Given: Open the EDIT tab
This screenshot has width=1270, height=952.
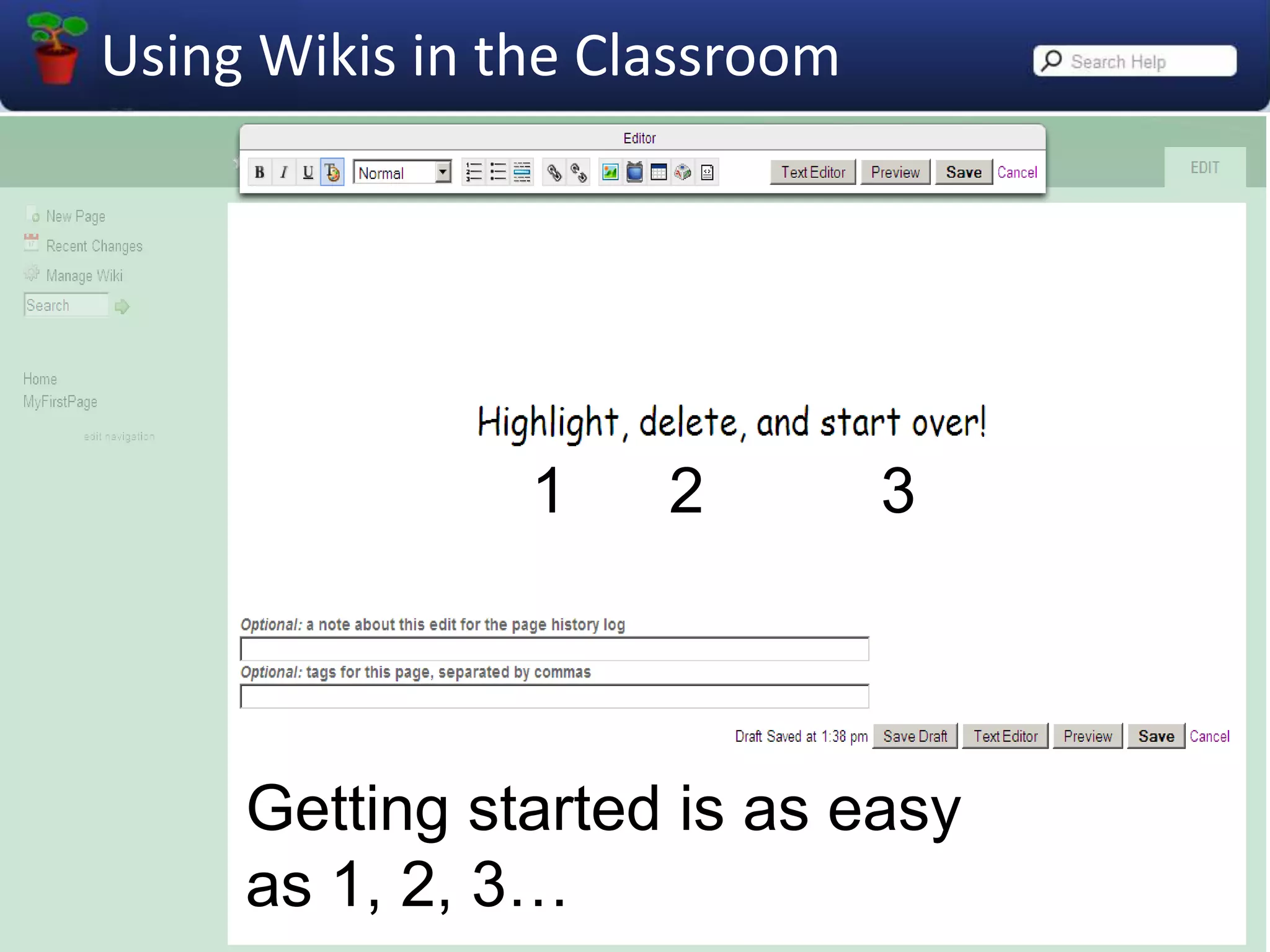Looking at the screenshot, I should (x=1204, y=167).
